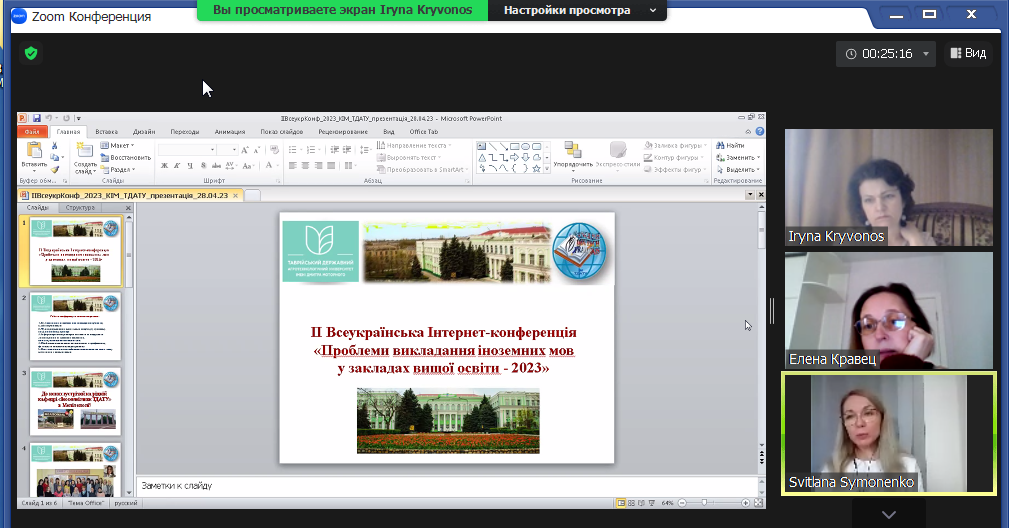The width and height of the screenshot is (1009, 528).
Task: Click the PowerPoint help question mark icon
Action: (x=760, y=132)
